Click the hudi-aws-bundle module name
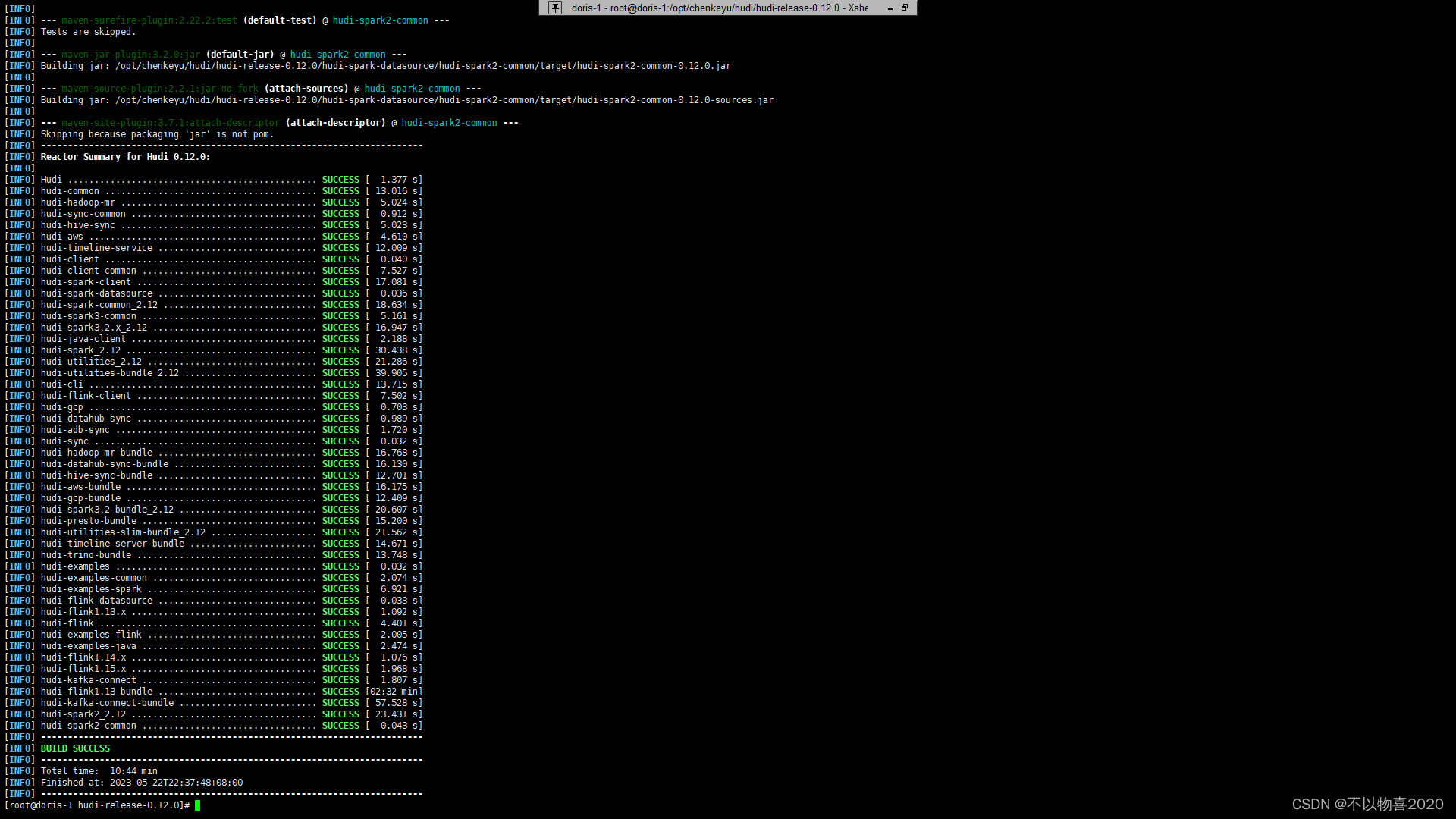 (x=80, y=487)
